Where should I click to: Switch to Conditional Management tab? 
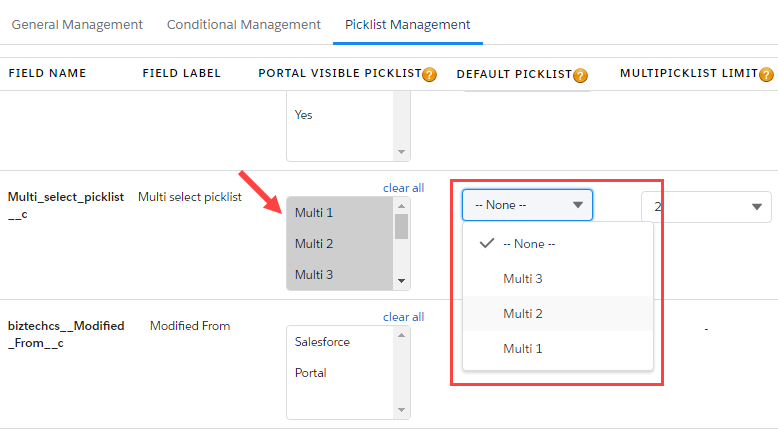[x=244, y=24]
